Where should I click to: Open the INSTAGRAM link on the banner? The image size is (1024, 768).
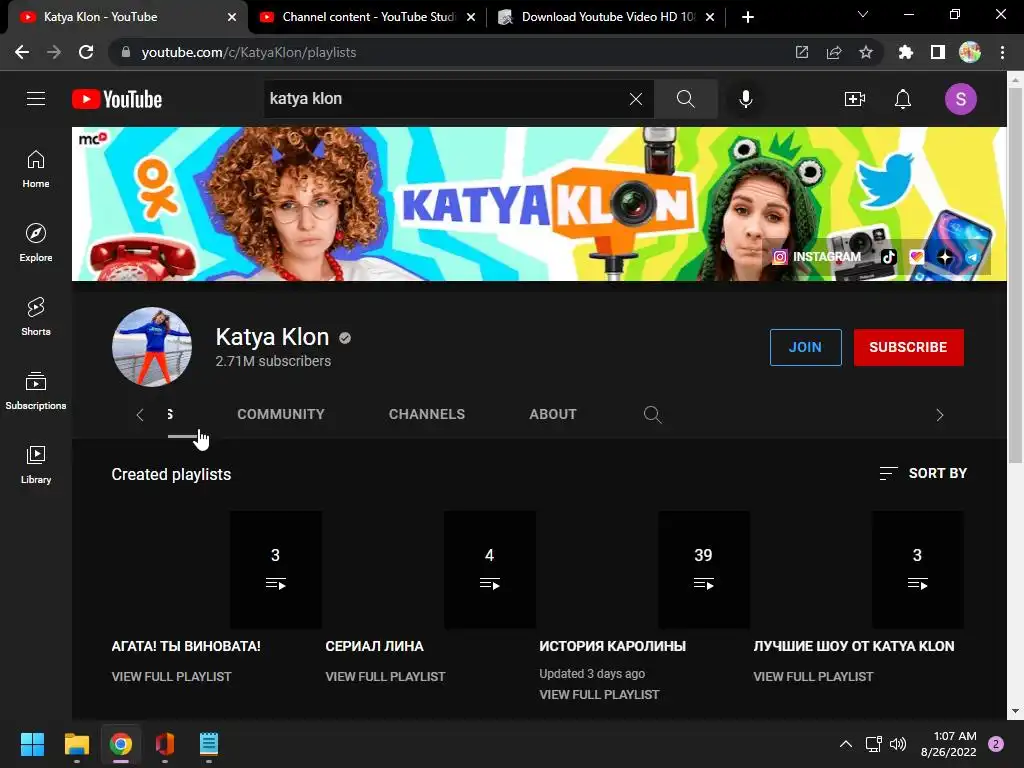tap(818, 257)
